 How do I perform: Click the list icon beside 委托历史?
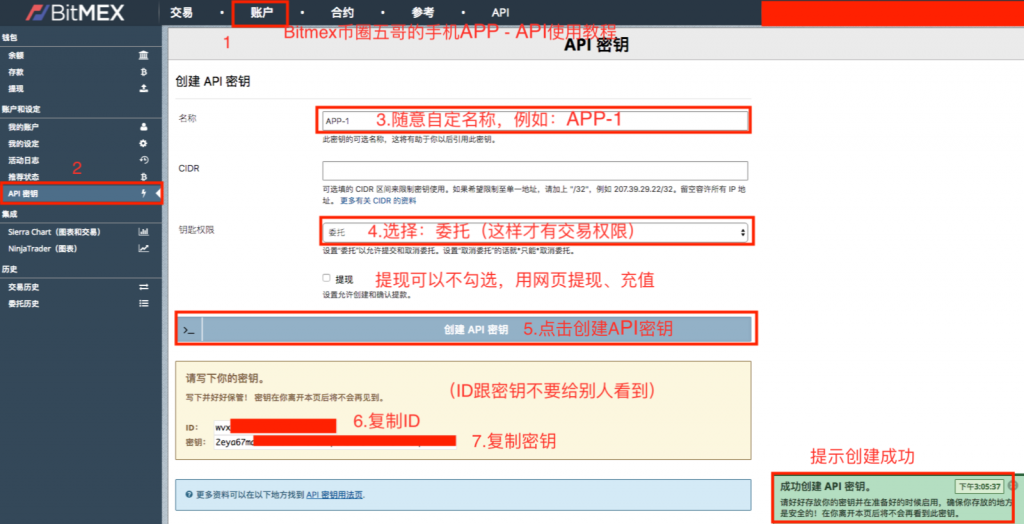point(144,303)
